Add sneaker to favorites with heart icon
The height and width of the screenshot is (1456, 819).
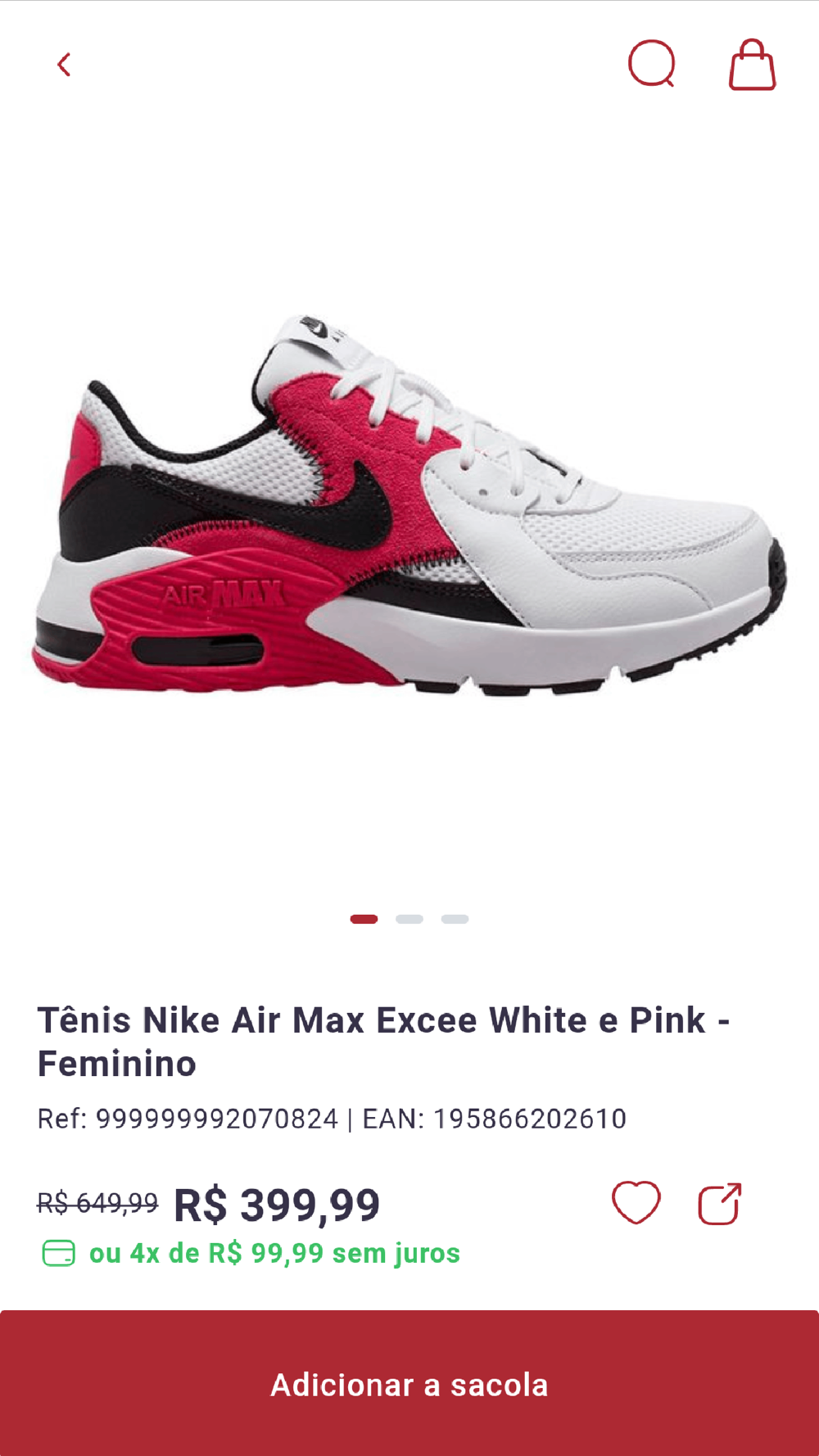(636, 1203)
